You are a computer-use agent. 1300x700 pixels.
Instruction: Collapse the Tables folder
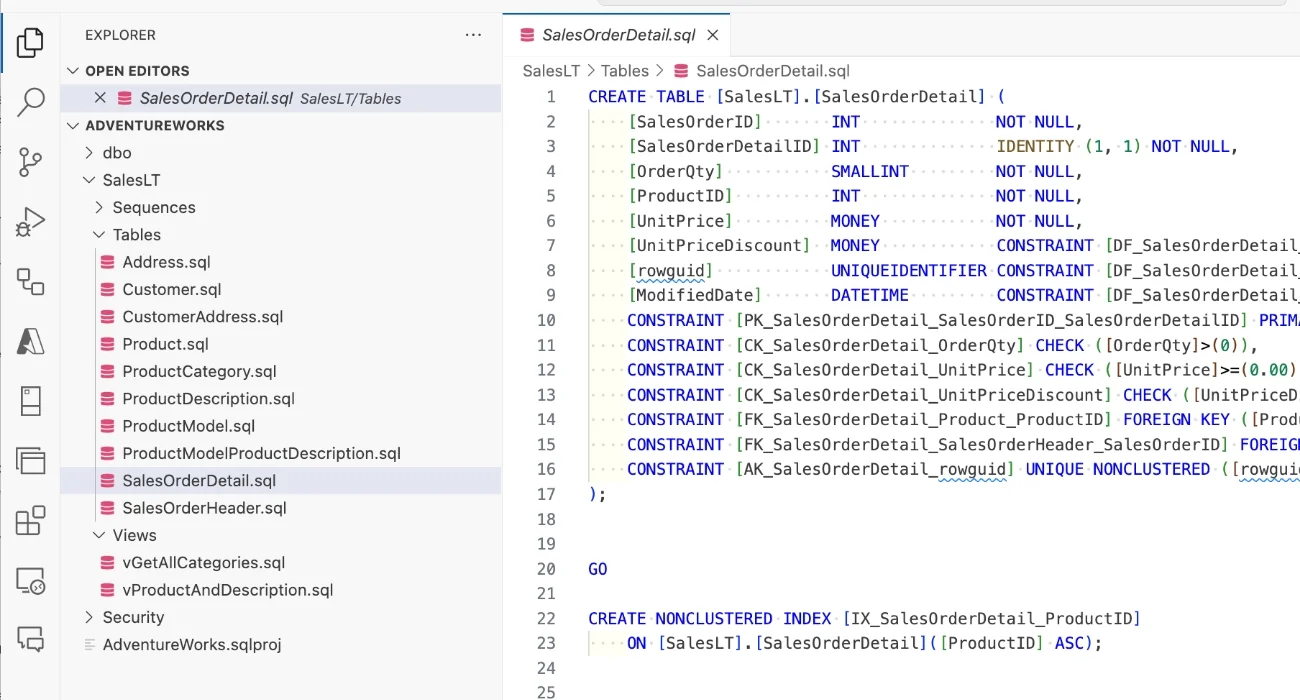coord(99,235)
